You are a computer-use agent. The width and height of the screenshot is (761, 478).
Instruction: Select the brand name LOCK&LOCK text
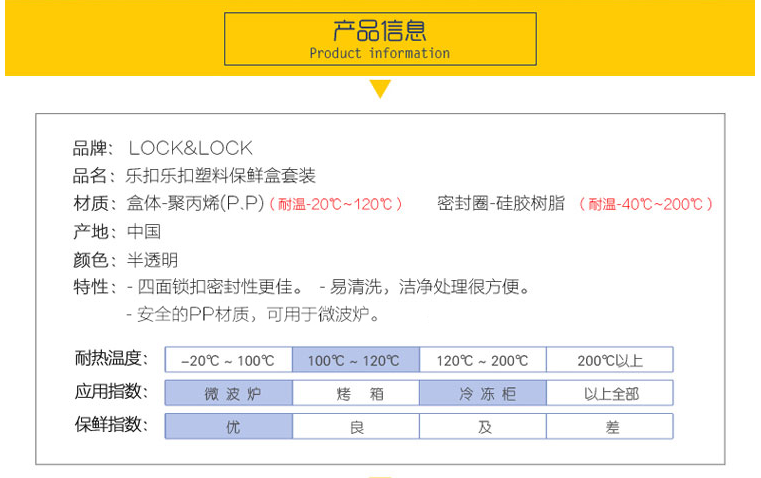click(x=191, y=148)
